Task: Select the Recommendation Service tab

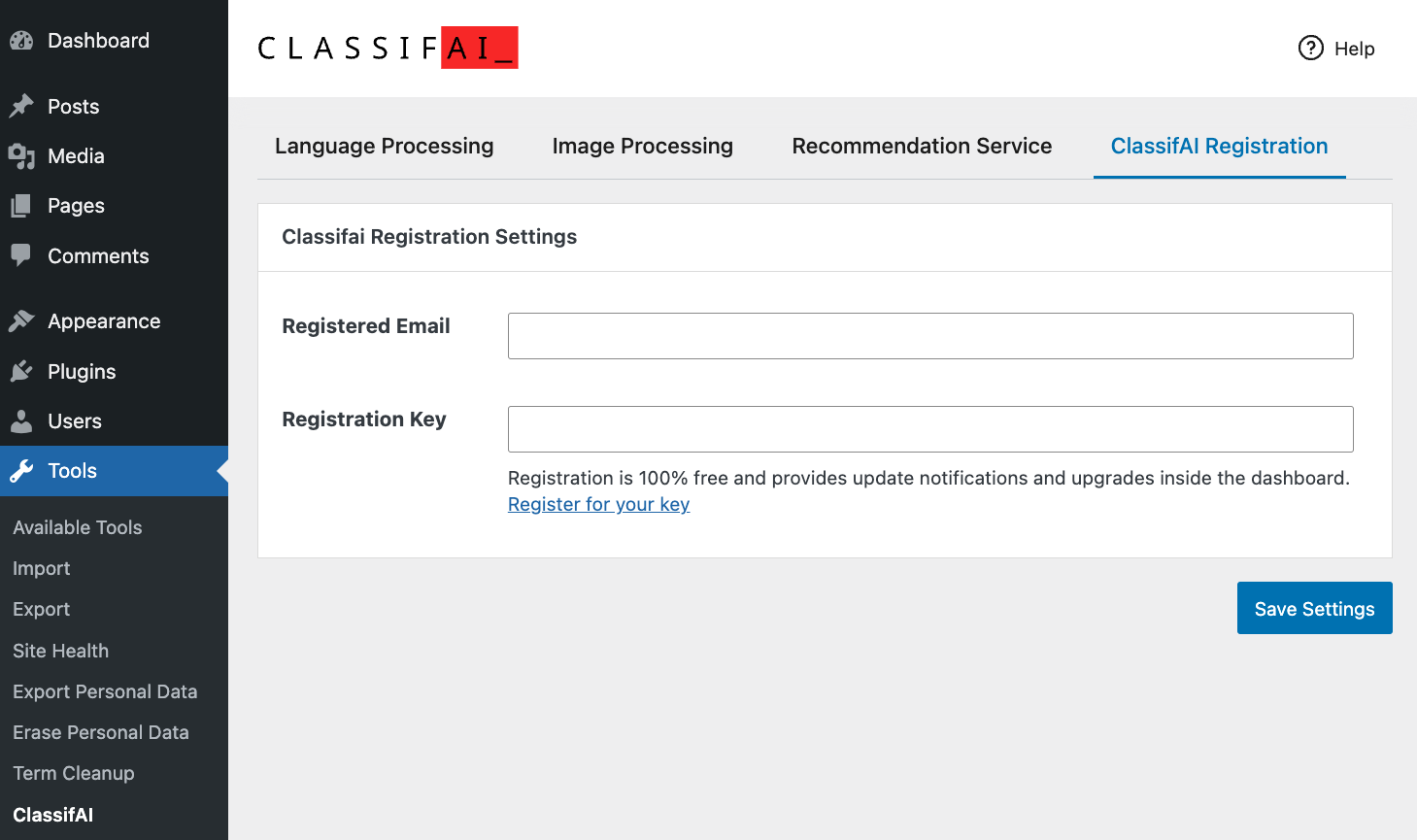Action: coord(921,146)
